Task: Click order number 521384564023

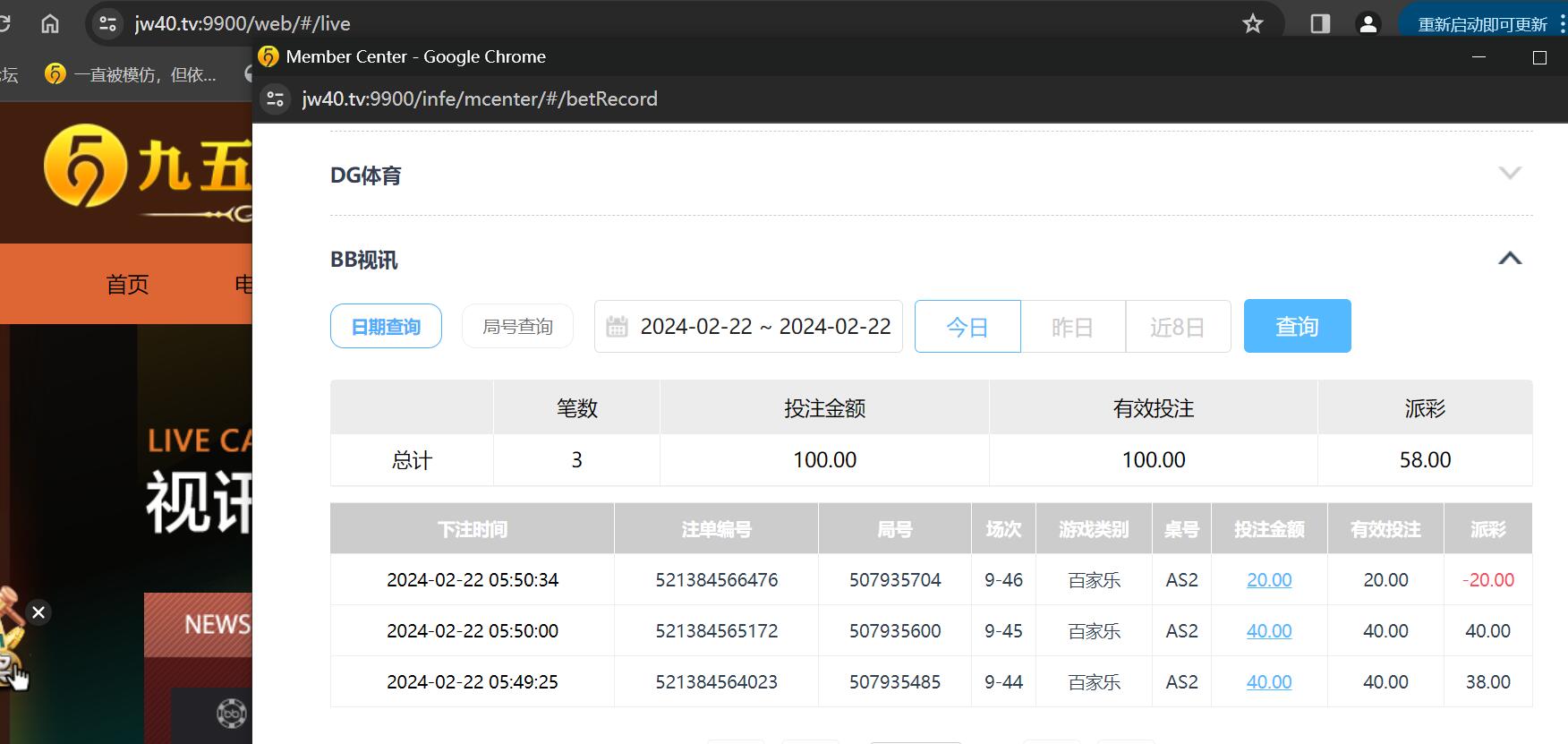Action: coord(716,681)
